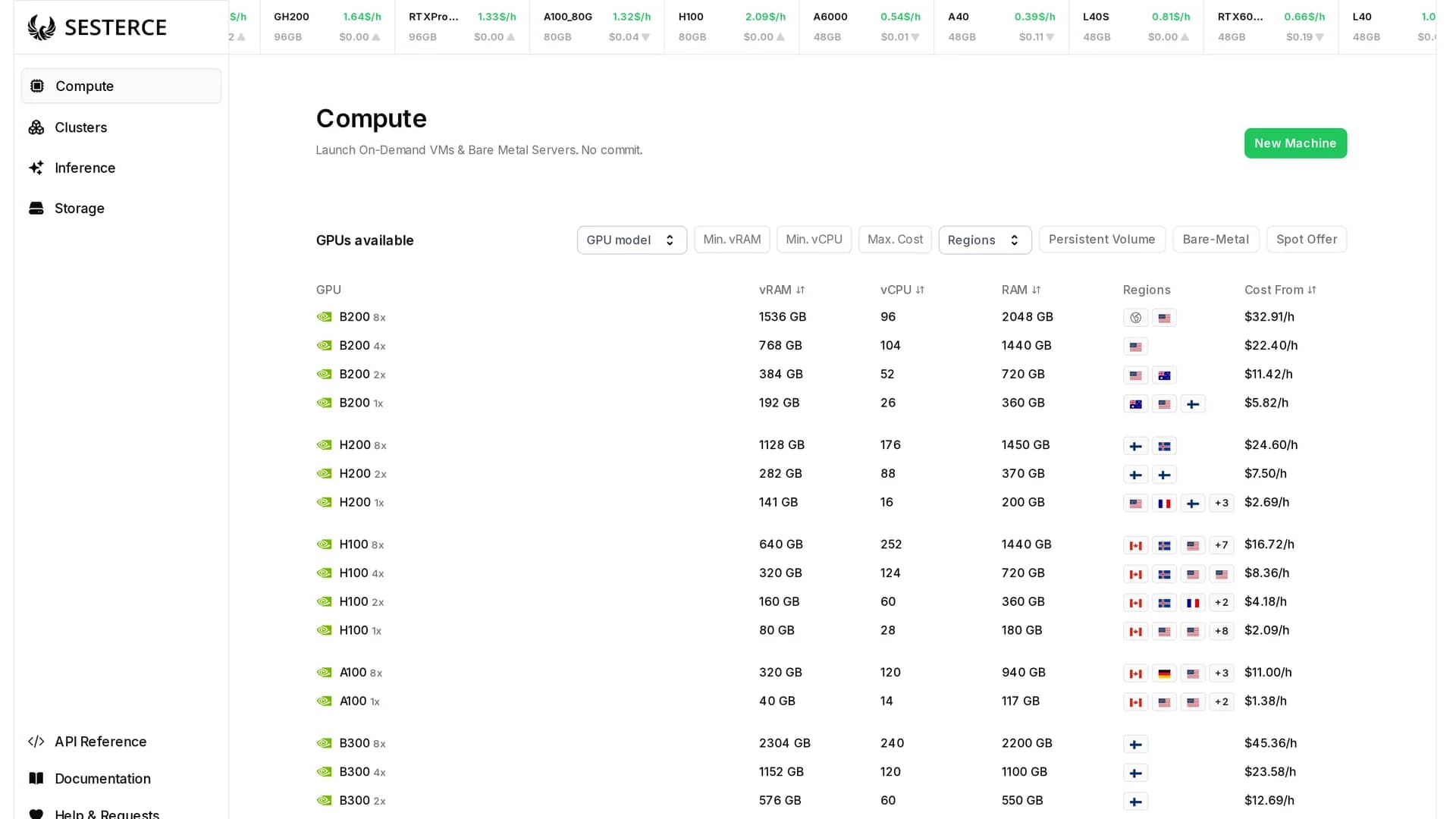
Task: Select the H200 2x GPU row
Action: (x=831, y=474)
